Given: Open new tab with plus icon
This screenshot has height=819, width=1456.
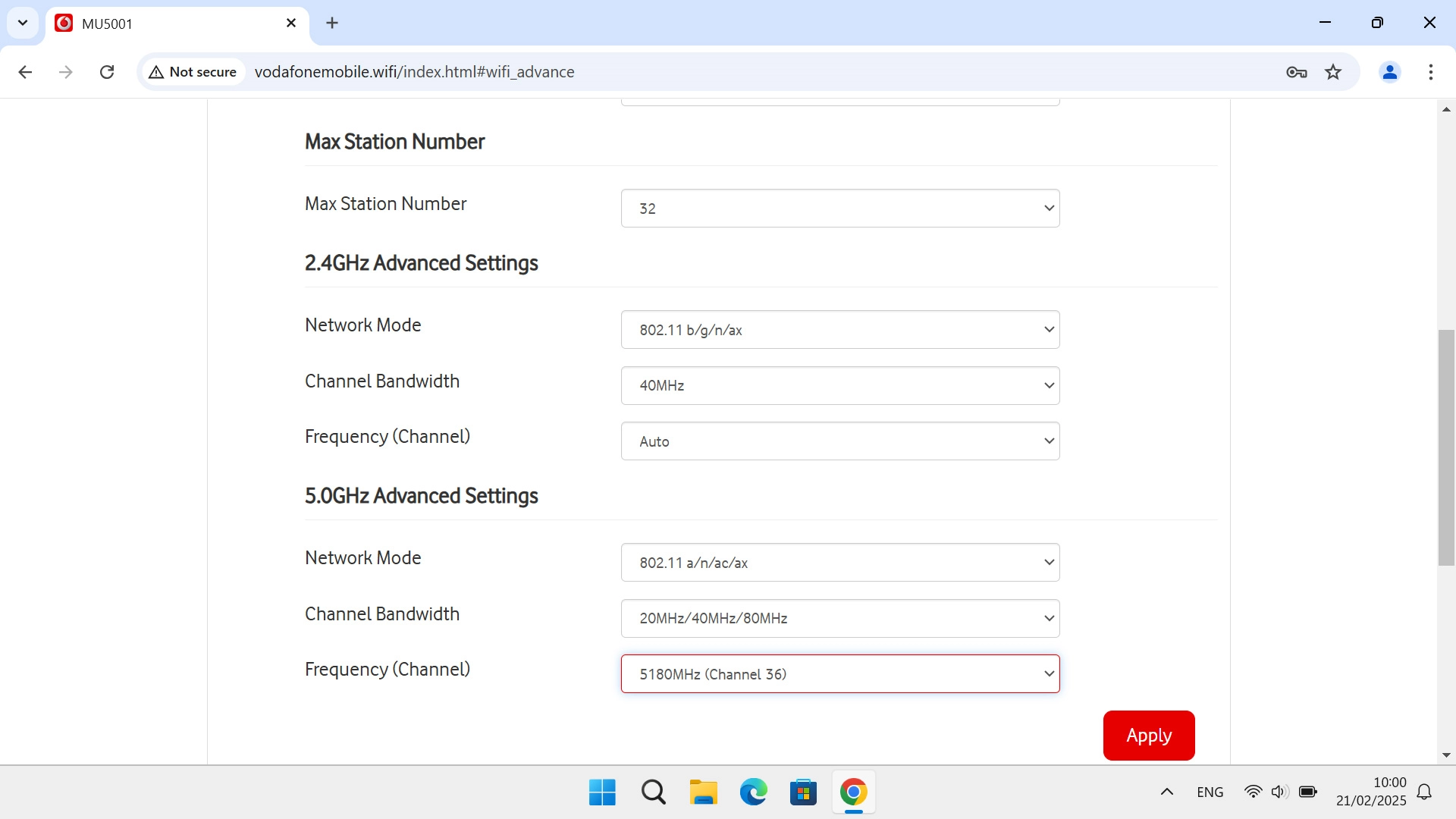Looking at the screenshot, I should 332,23.
